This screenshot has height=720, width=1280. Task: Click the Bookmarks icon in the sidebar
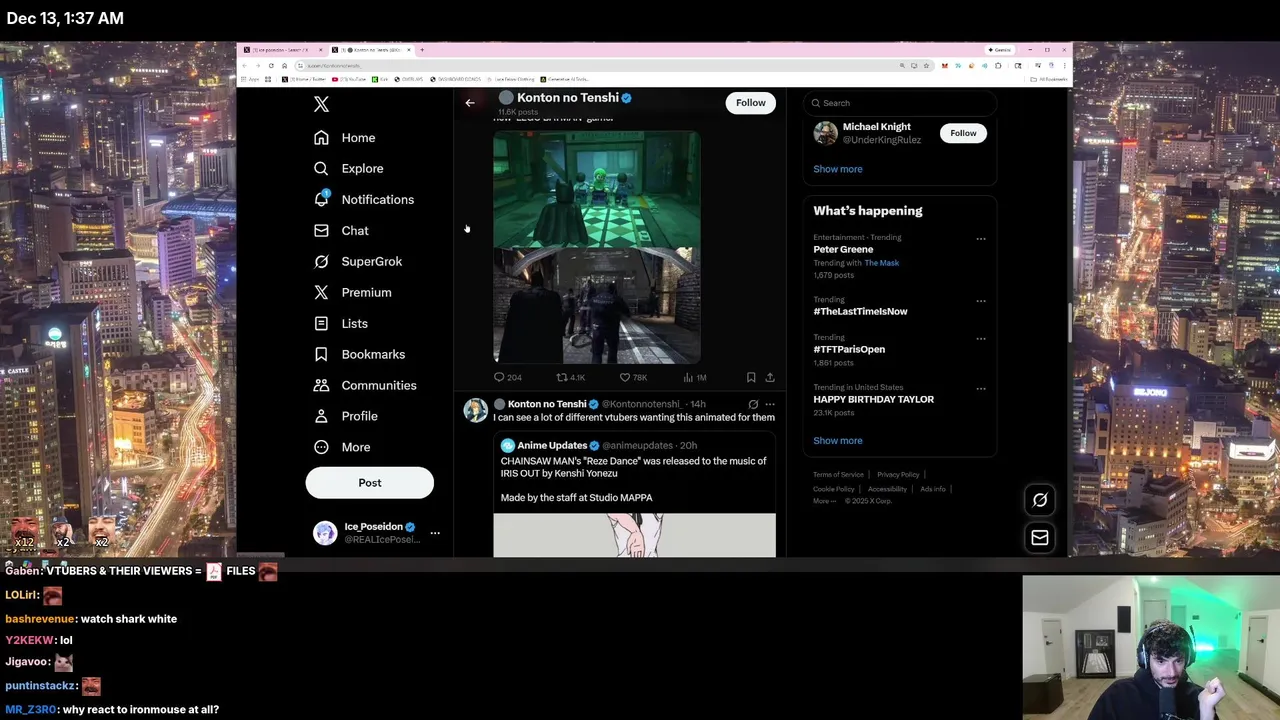321,355
